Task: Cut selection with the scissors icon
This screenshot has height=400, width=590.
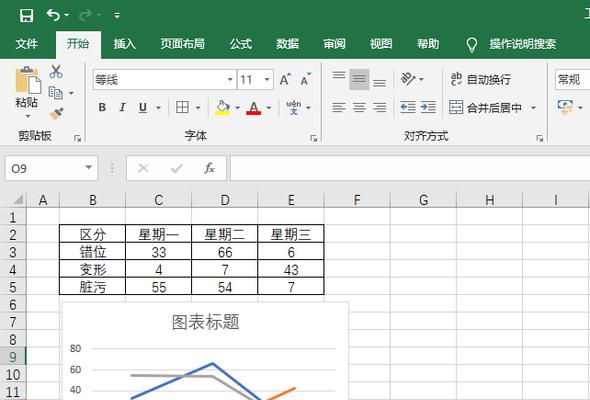Action: click(x=56, y=71)
